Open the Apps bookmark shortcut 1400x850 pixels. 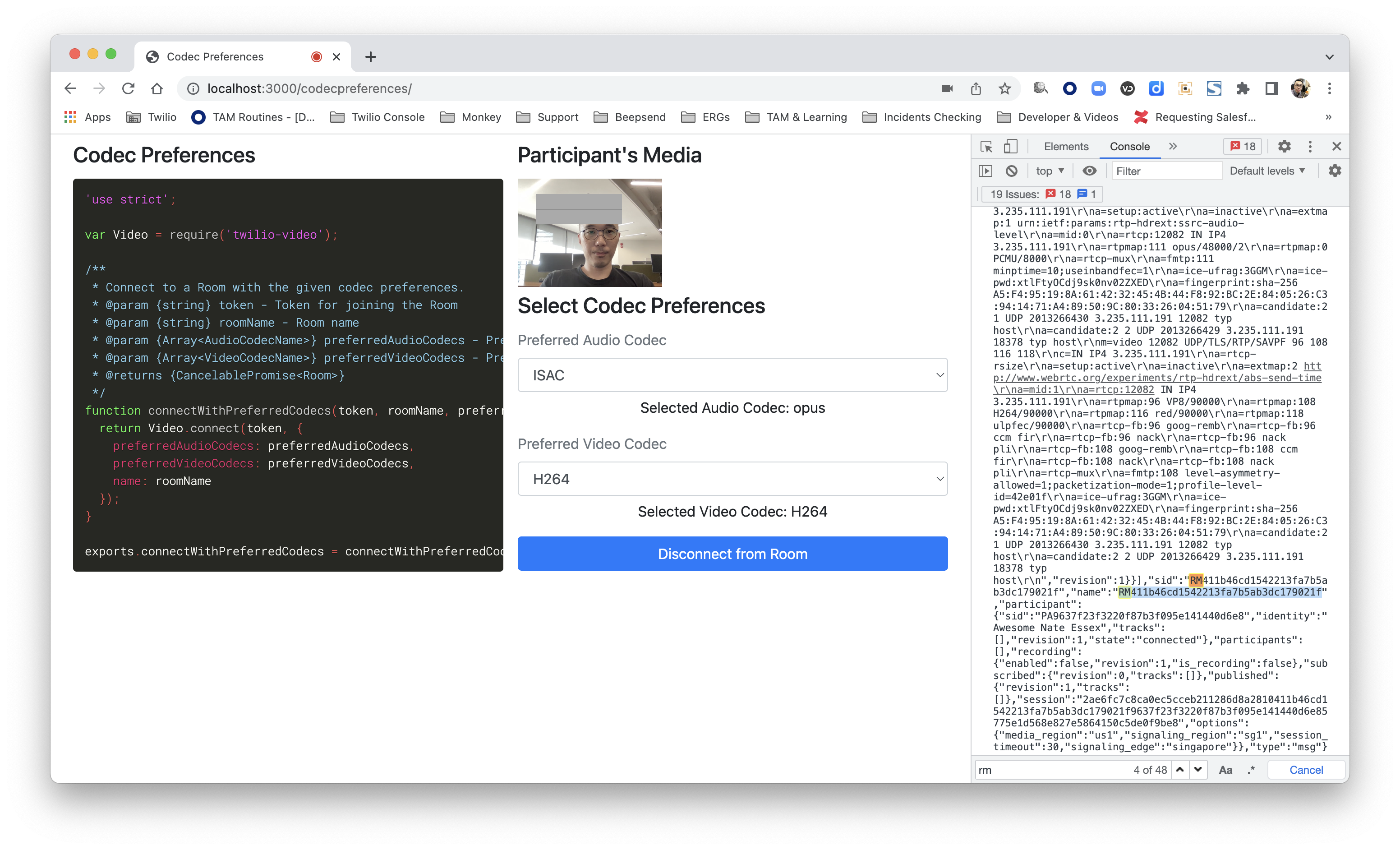[87, 117]
